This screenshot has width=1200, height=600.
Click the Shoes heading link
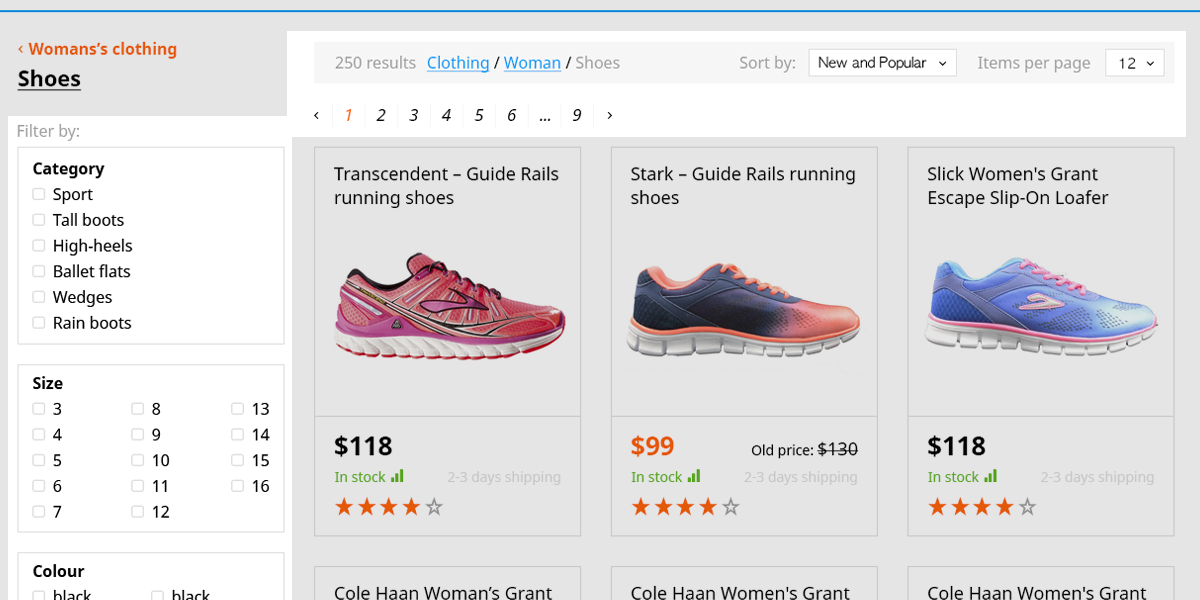[49, 79]
